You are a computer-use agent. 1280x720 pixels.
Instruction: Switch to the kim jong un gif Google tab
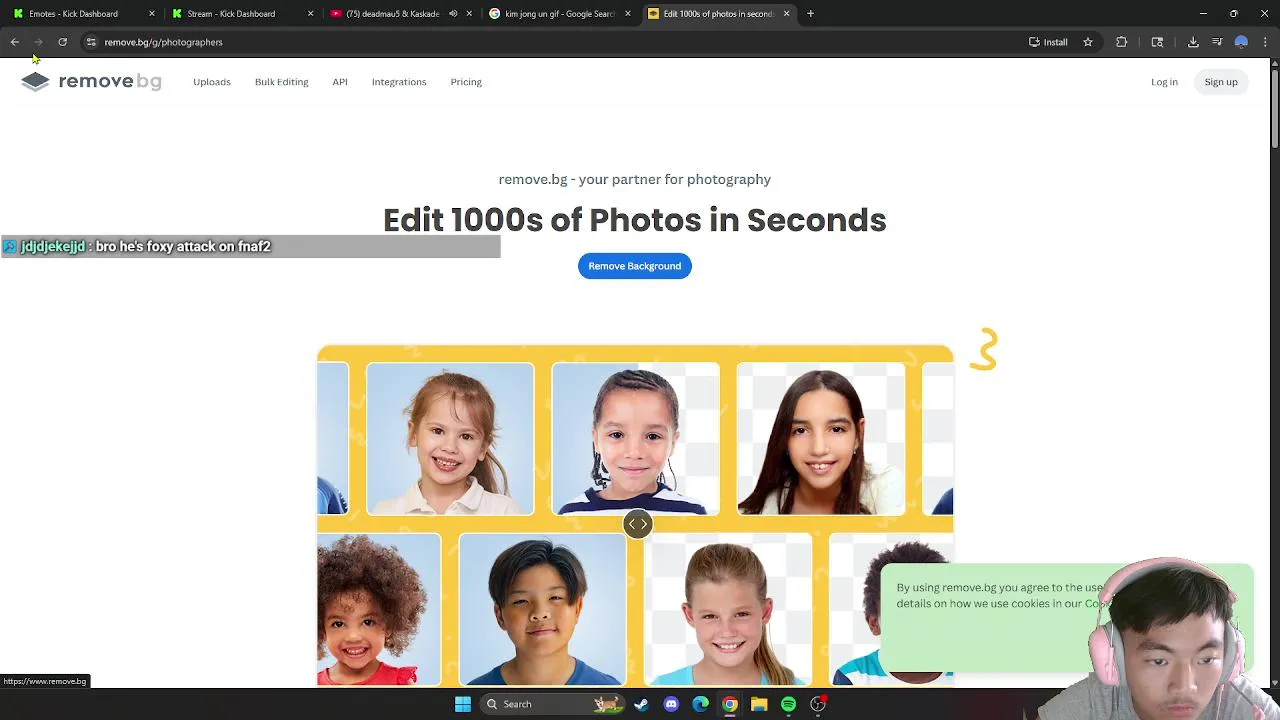559,14
